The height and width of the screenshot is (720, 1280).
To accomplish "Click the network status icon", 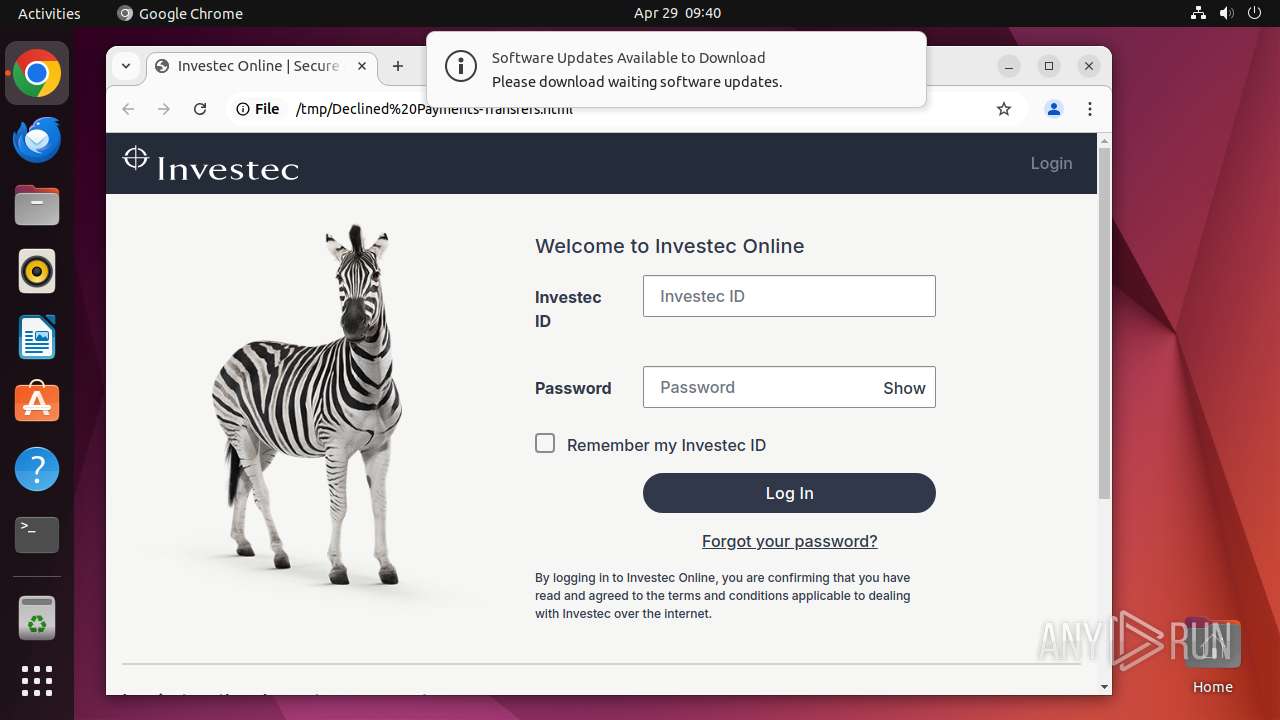I will 1199,13.
